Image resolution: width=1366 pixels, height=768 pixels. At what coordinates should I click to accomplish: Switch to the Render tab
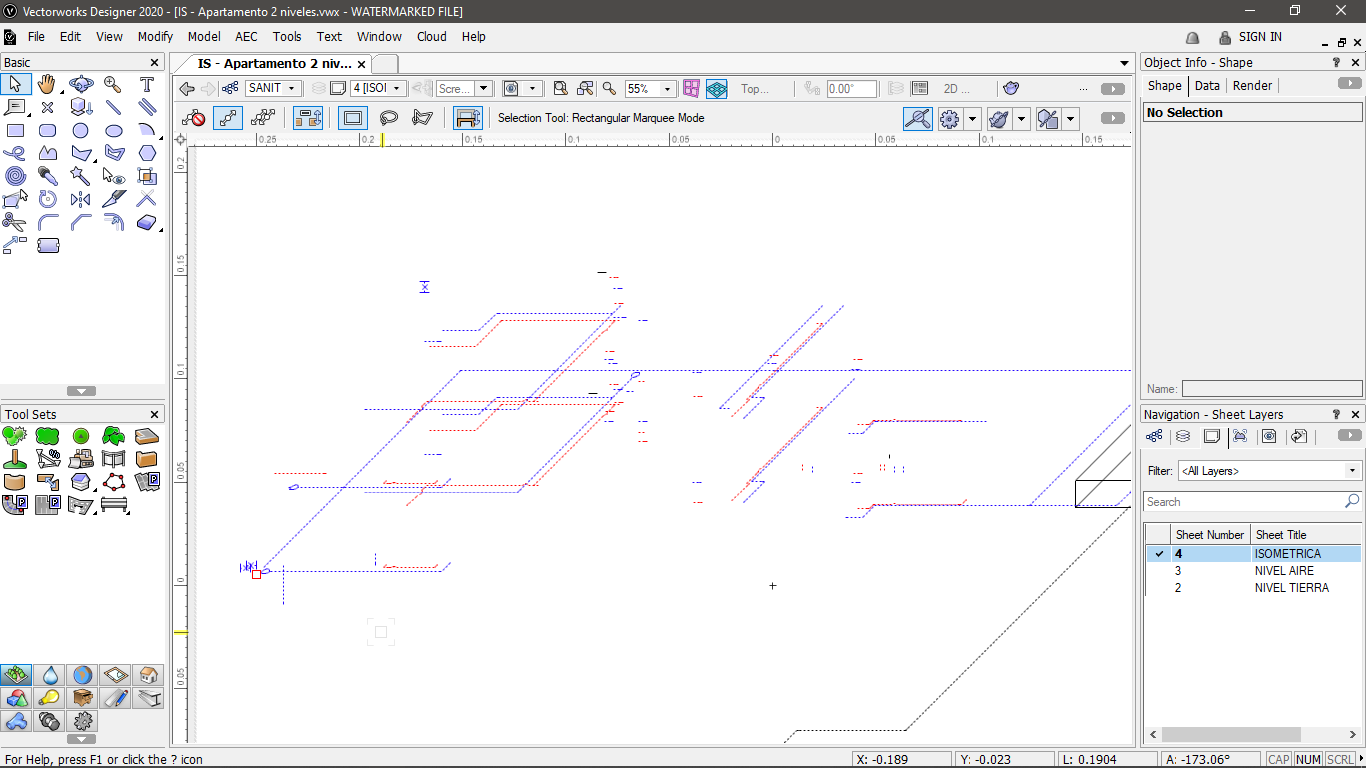point(1252,85)
